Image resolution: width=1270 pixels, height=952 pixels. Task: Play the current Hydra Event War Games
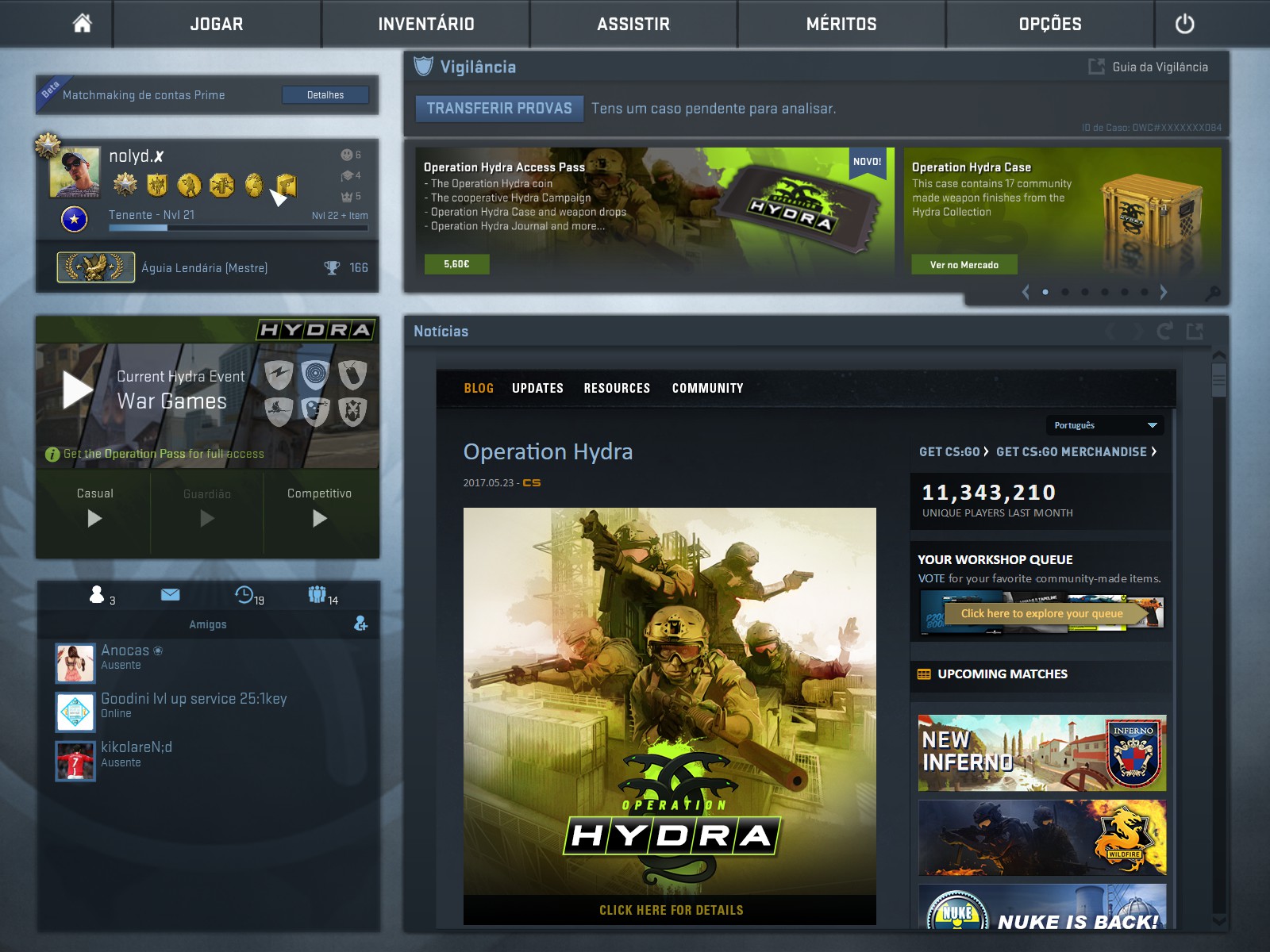(78, 390)
